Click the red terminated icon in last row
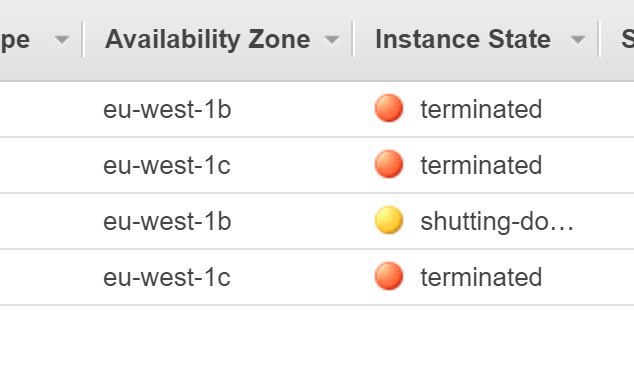Image resolution: width=634 pixels, height=388 pixels. 389,276
